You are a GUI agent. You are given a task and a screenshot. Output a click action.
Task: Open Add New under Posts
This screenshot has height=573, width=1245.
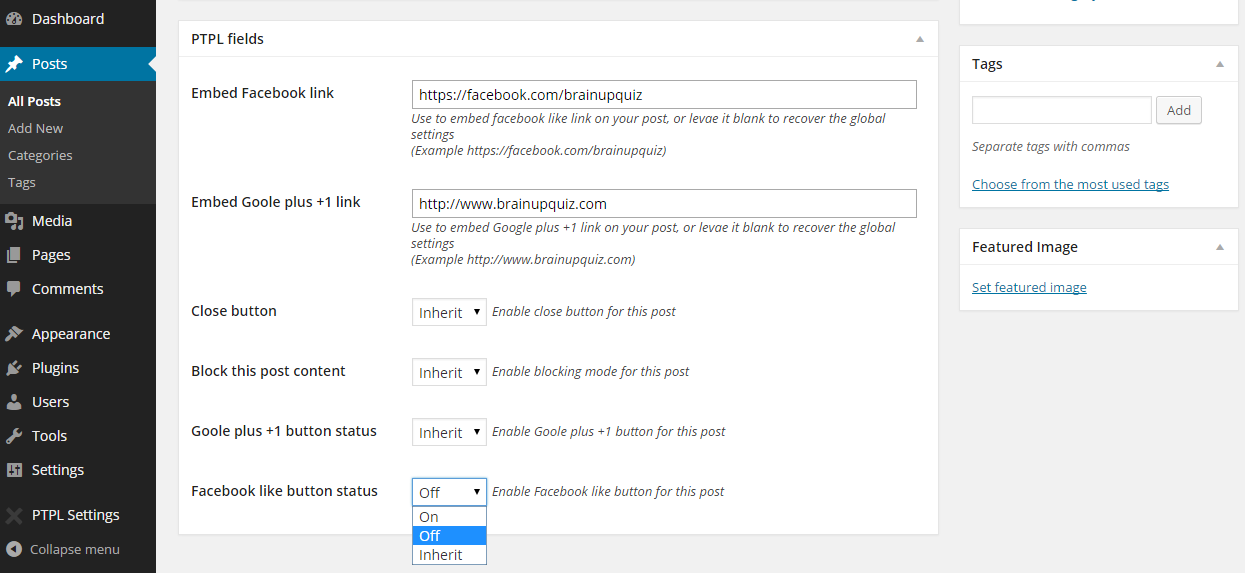(35, 128)
